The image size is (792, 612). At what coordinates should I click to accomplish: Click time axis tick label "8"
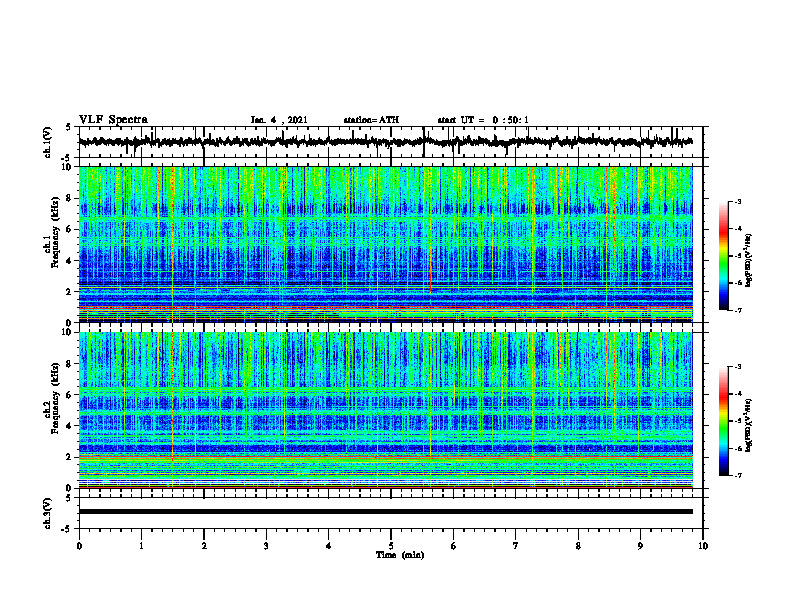point(578,546)
